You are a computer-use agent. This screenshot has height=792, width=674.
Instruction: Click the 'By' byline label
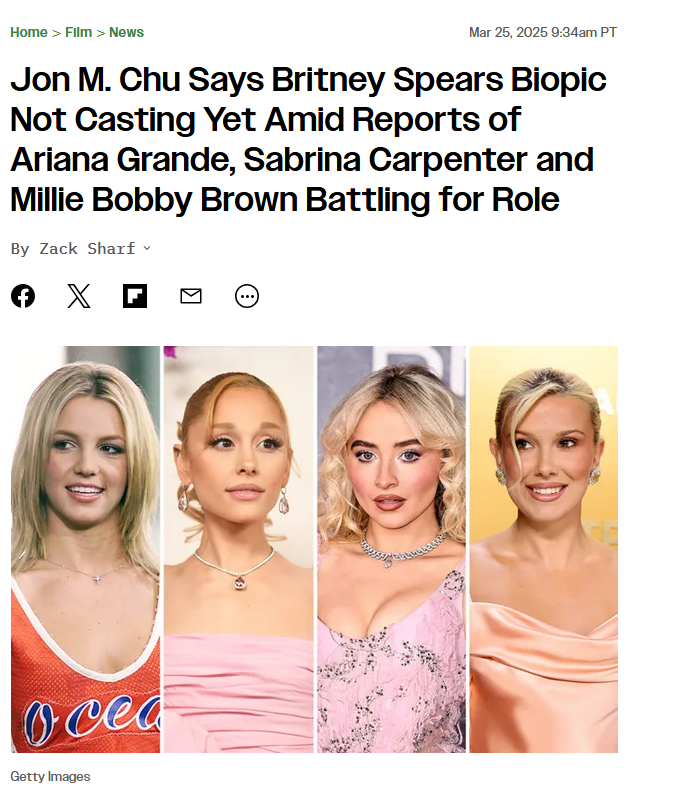pos(20,249)
